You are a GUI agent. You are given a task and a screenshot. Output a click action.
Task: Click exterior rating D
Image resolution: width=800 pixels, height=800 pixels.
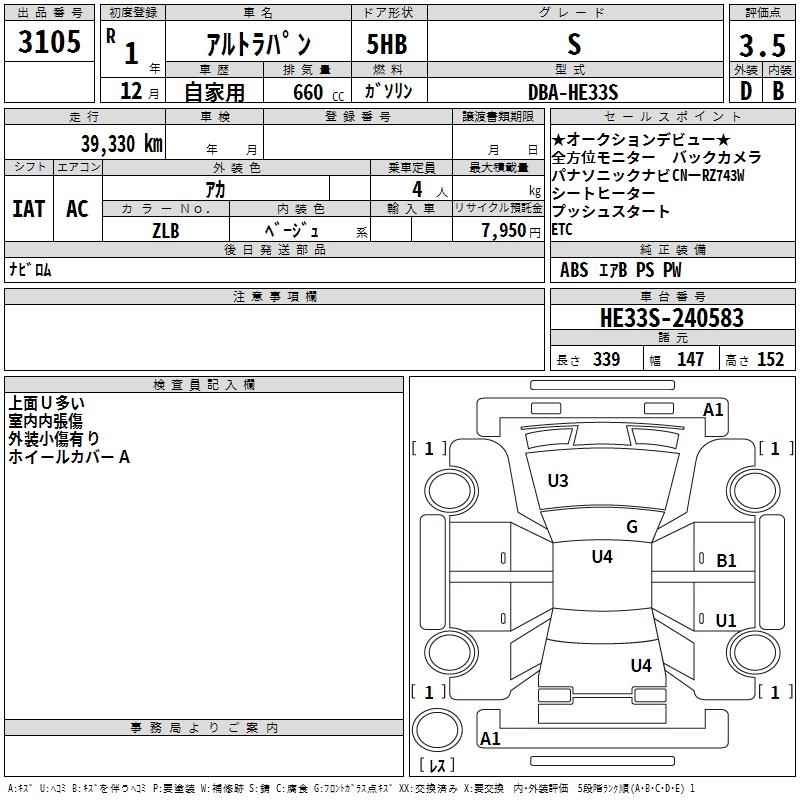point(746,91)
